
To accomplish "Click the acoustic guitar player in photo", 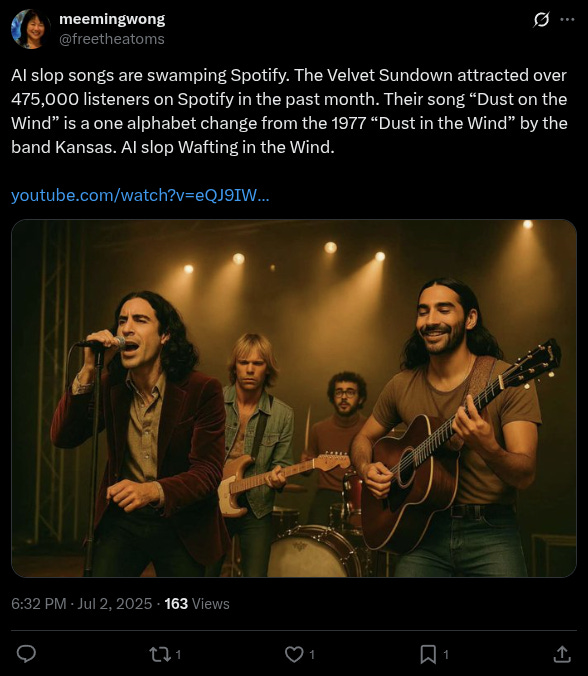I will coord(448,427).
